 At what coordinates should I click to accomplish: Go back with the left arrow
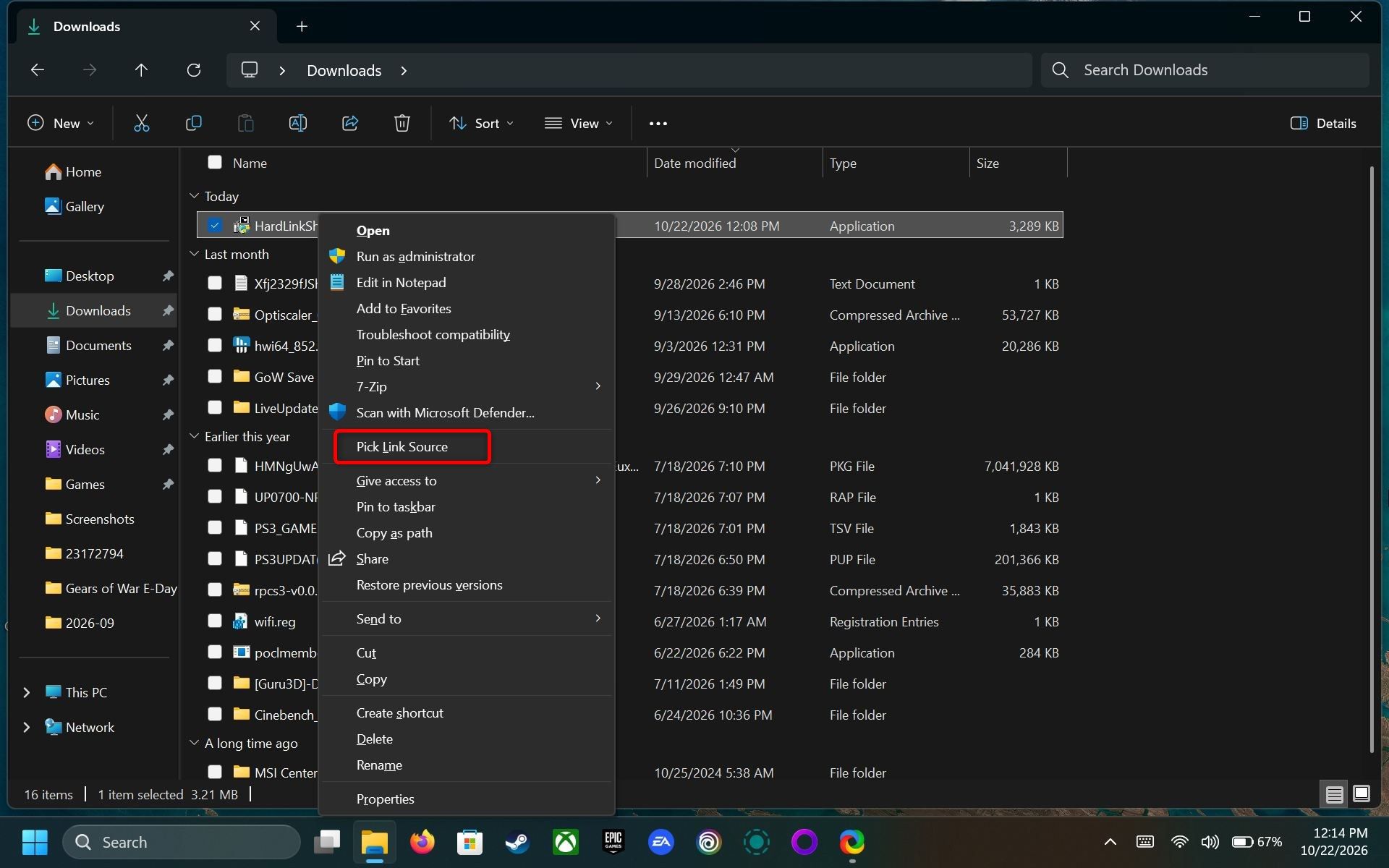38,70
